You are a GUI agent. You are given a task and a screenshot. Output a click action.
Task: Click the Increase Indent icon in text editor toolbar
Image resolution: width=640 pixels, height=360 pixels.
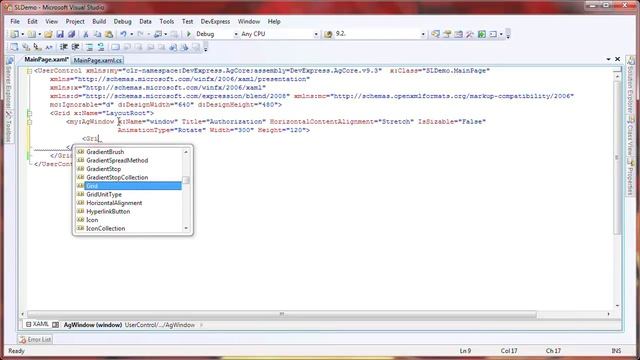75,47
